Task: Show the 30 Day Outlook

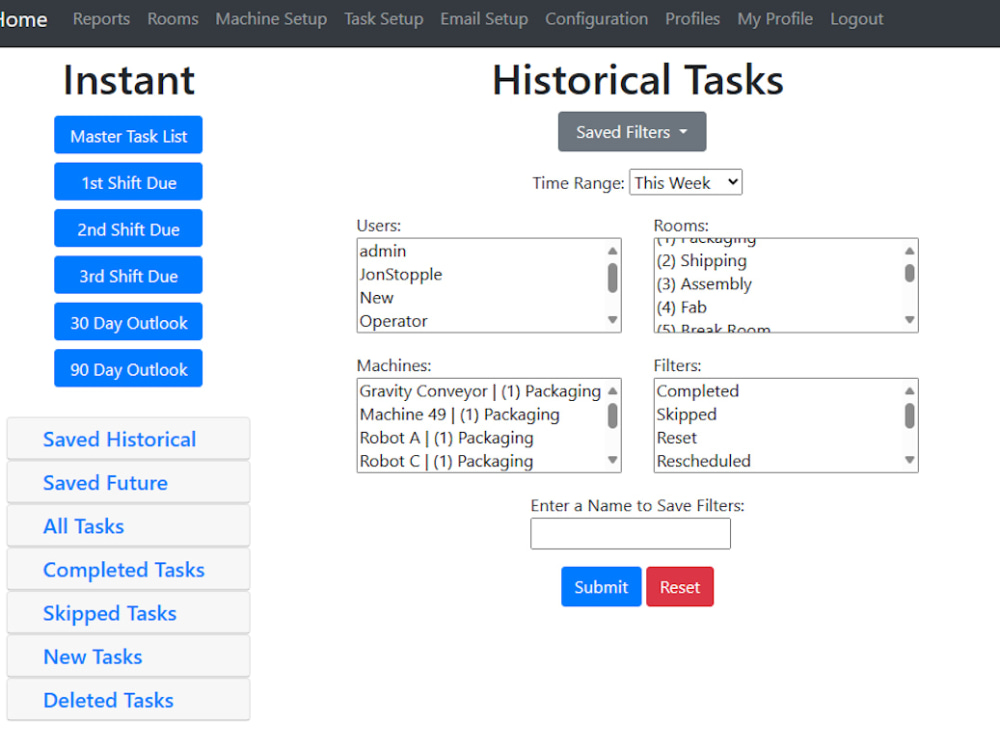Action: pyautogui.click(x=128, y=321)
